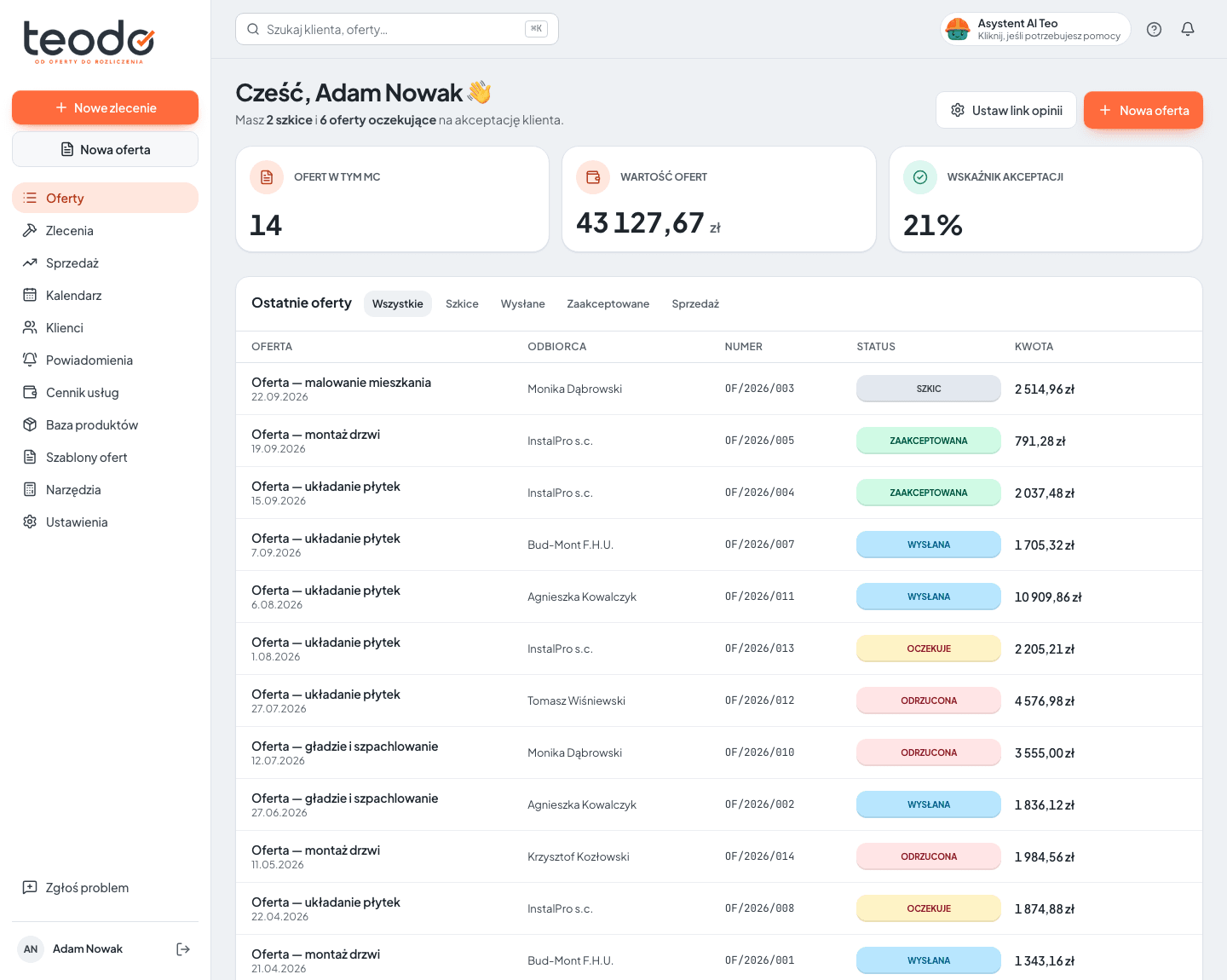Click Ustaw link opinii button

tap(1006, 110)
